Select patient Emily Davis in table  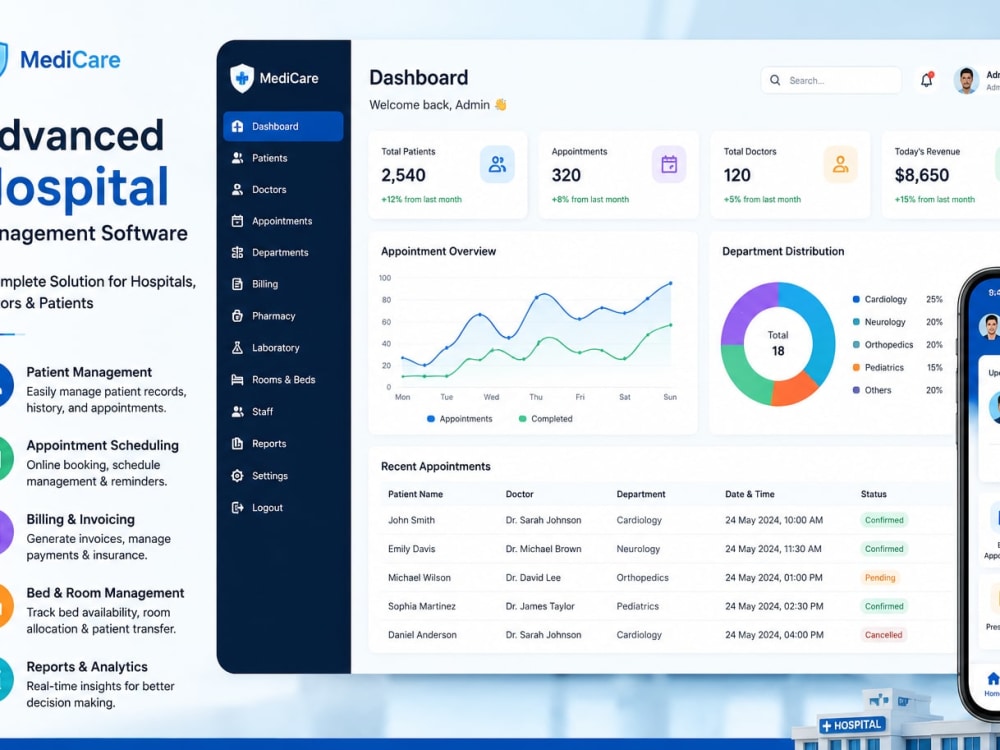click(411, 549)
